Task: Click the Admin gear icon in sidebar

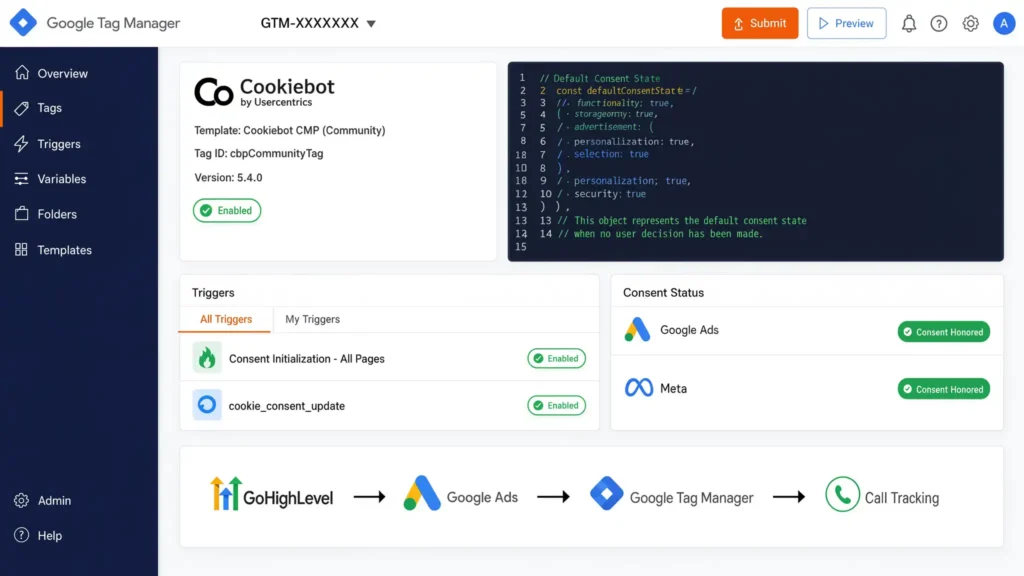Action: pyautogui.click(x=22, y=500)
